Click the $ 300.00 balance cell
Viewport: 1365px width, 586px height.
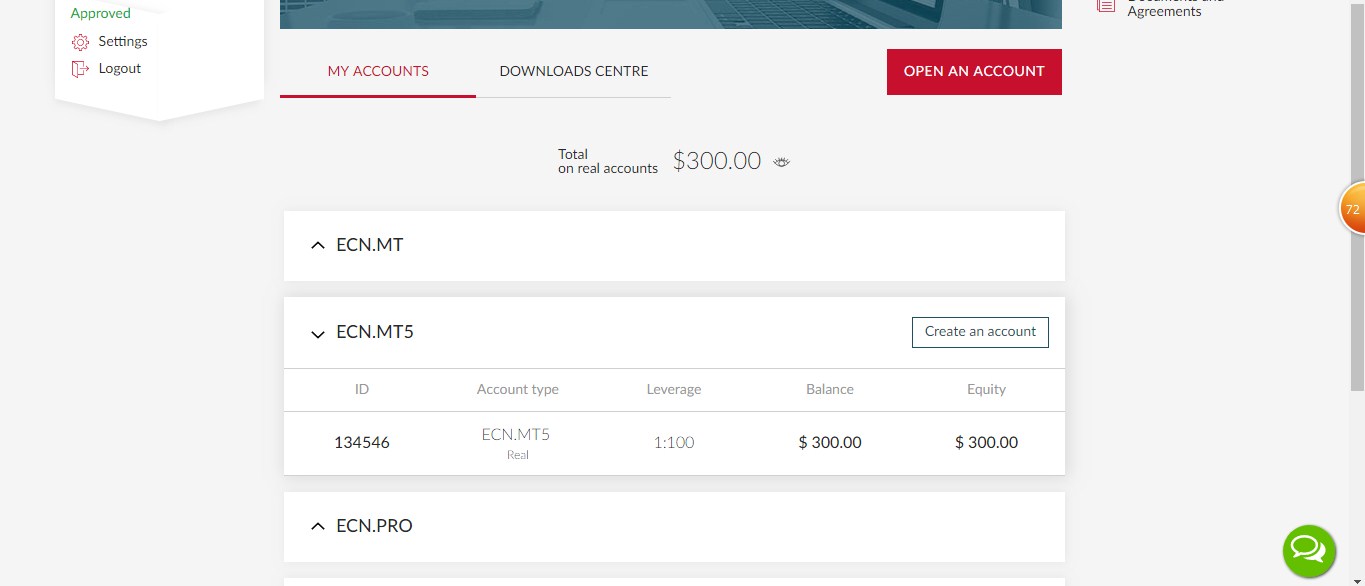830,443
